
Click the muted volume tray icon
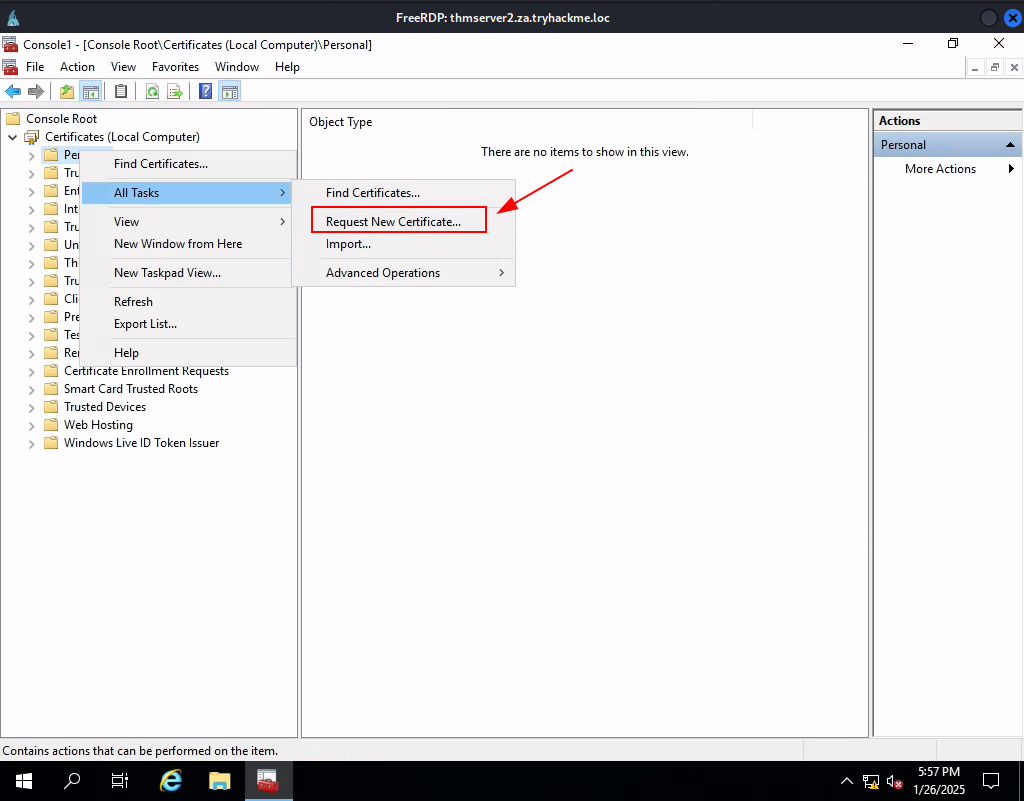[x=895, y=781]
